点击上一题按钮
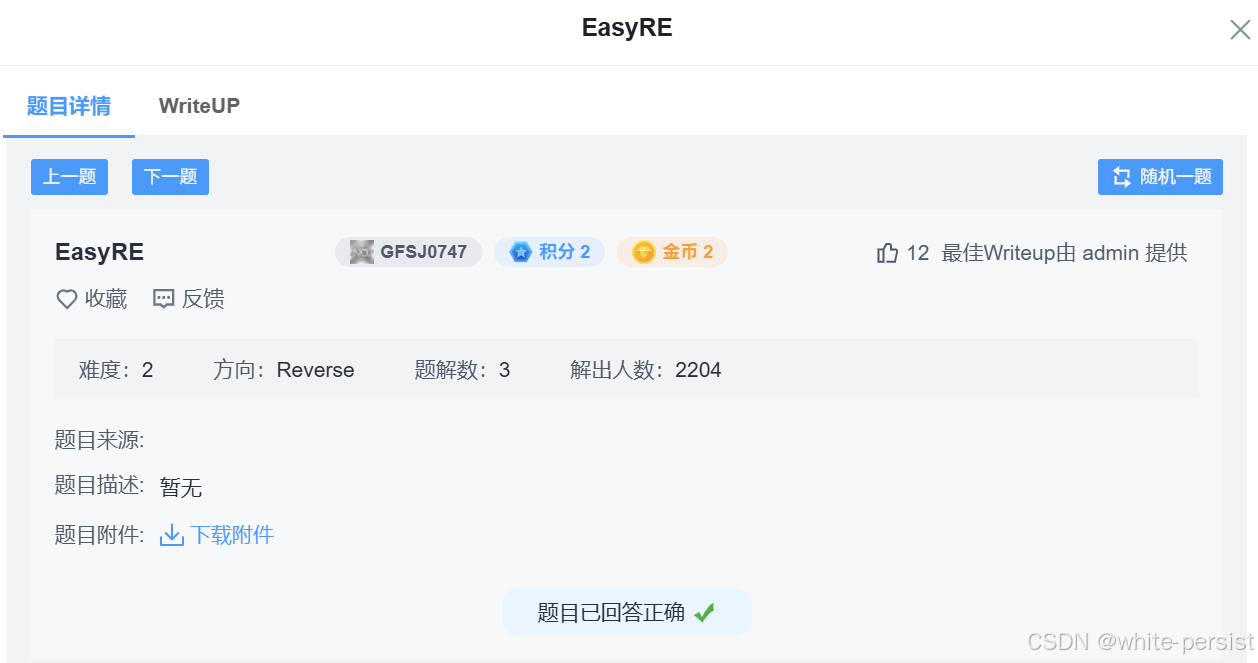This screenshot has width=1258, height=663. click(68, 176)
